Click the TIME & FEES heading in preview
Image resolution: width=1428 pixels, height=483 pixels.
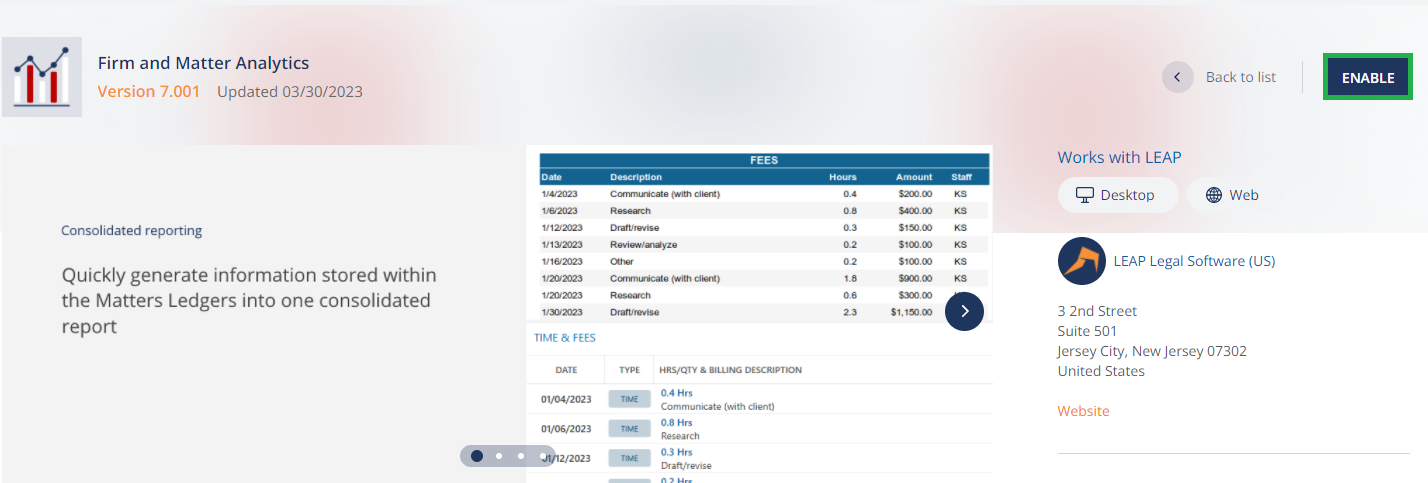click(565, 338)
